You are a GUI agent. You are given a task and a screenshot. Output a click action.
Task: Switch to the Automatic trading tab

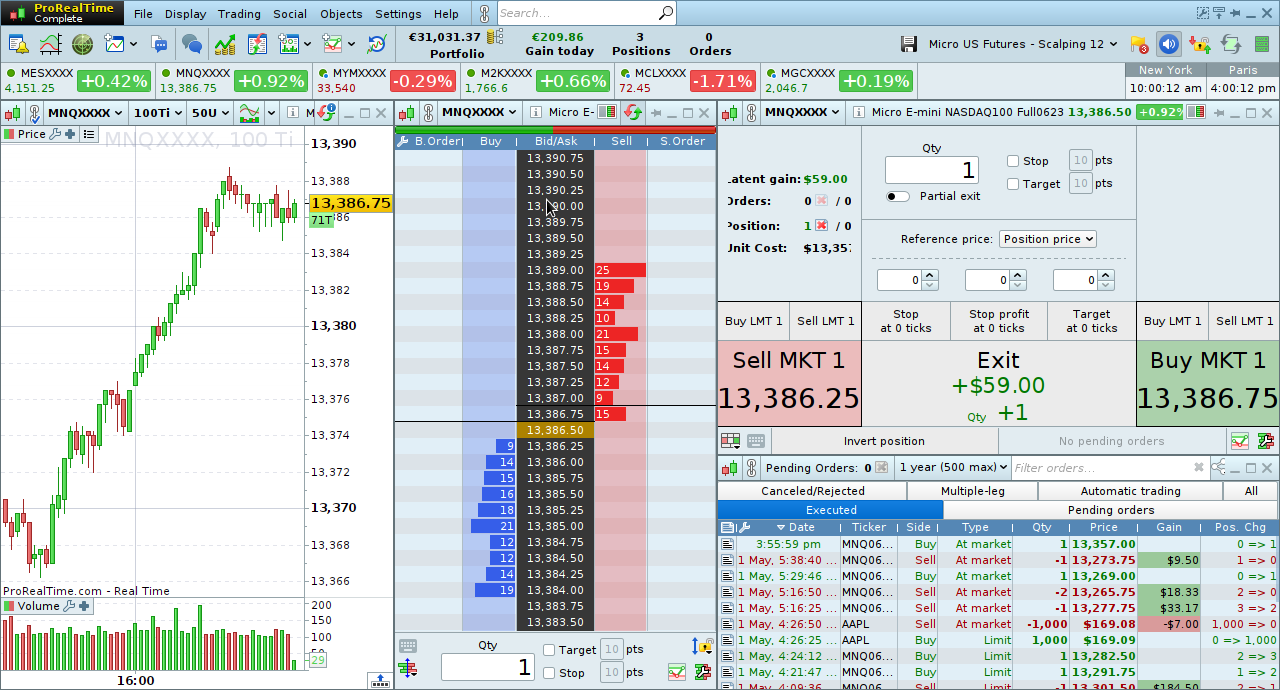pos(1130,491)
